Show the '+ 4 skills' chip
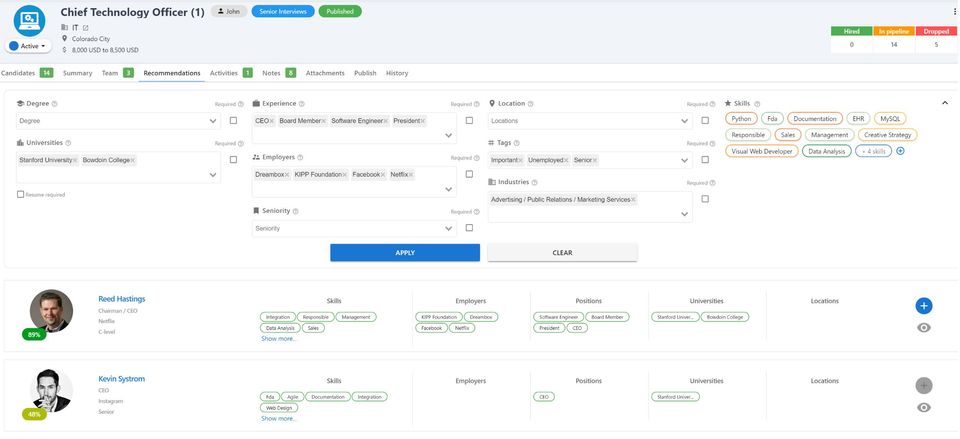 pyautogui.click(x=873, y=151)
